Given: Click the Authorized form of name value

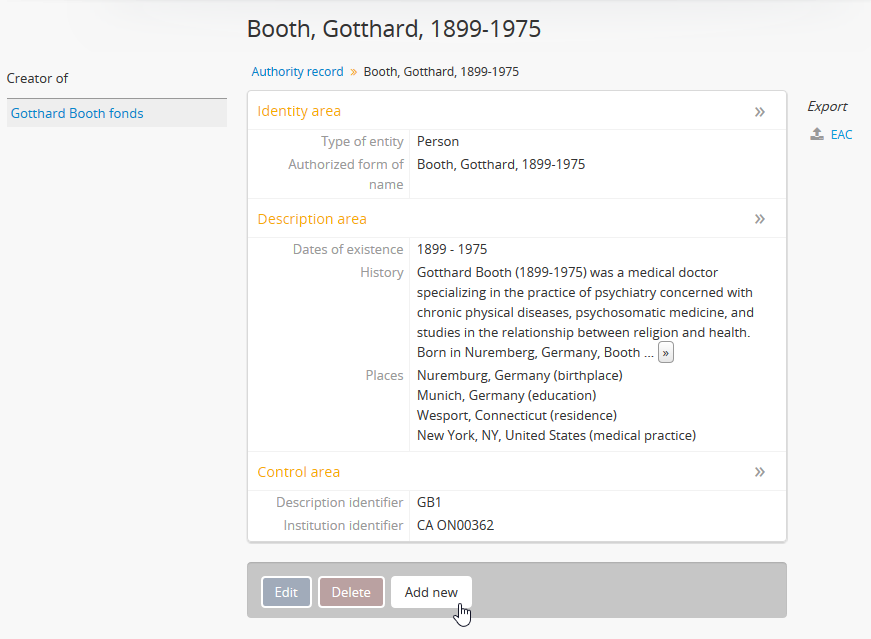Looking at the screenshot, I should pos(500,164).
